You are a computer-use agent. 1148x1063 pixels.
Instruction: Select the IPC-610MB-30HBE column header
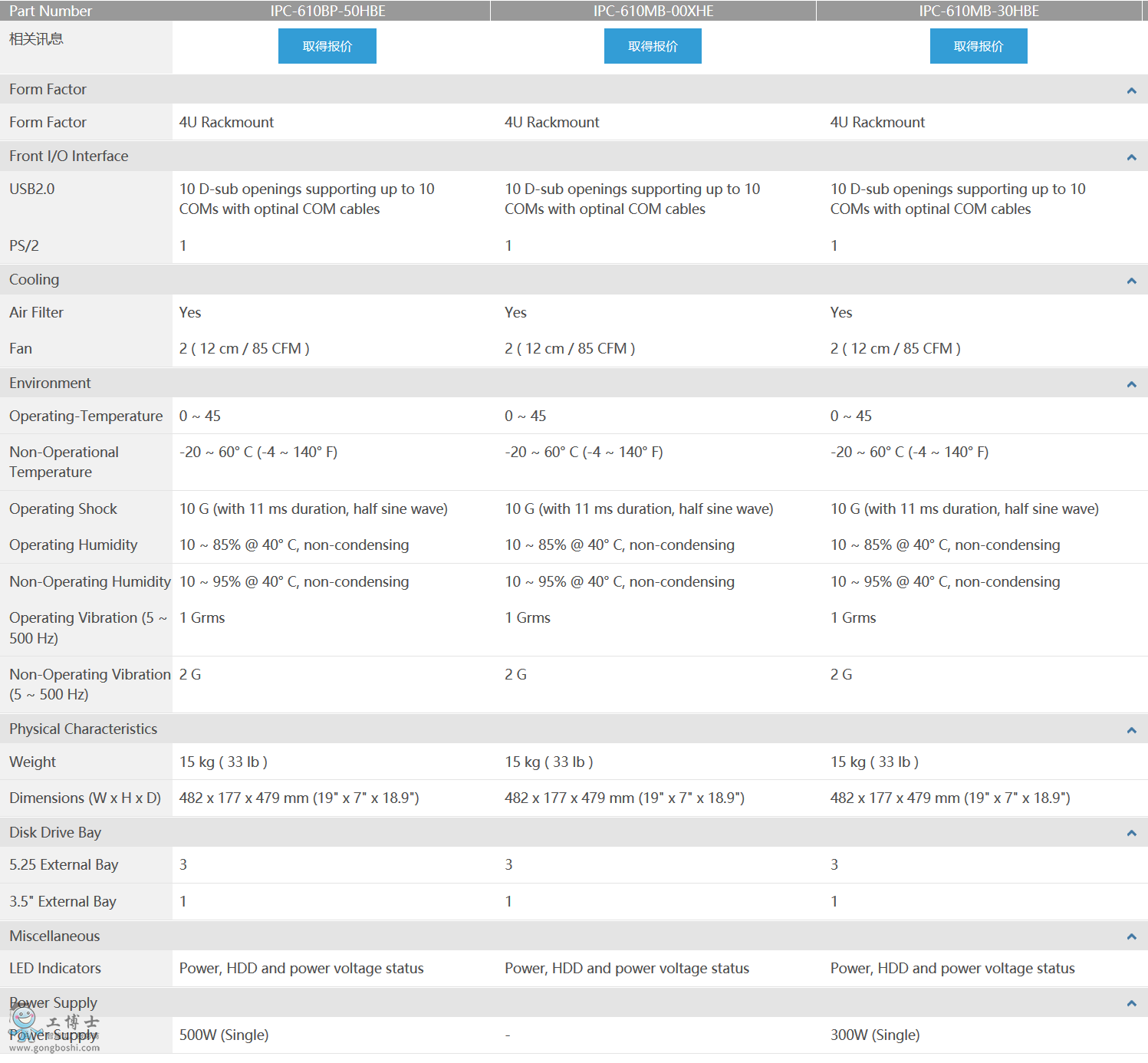(979, 11)
